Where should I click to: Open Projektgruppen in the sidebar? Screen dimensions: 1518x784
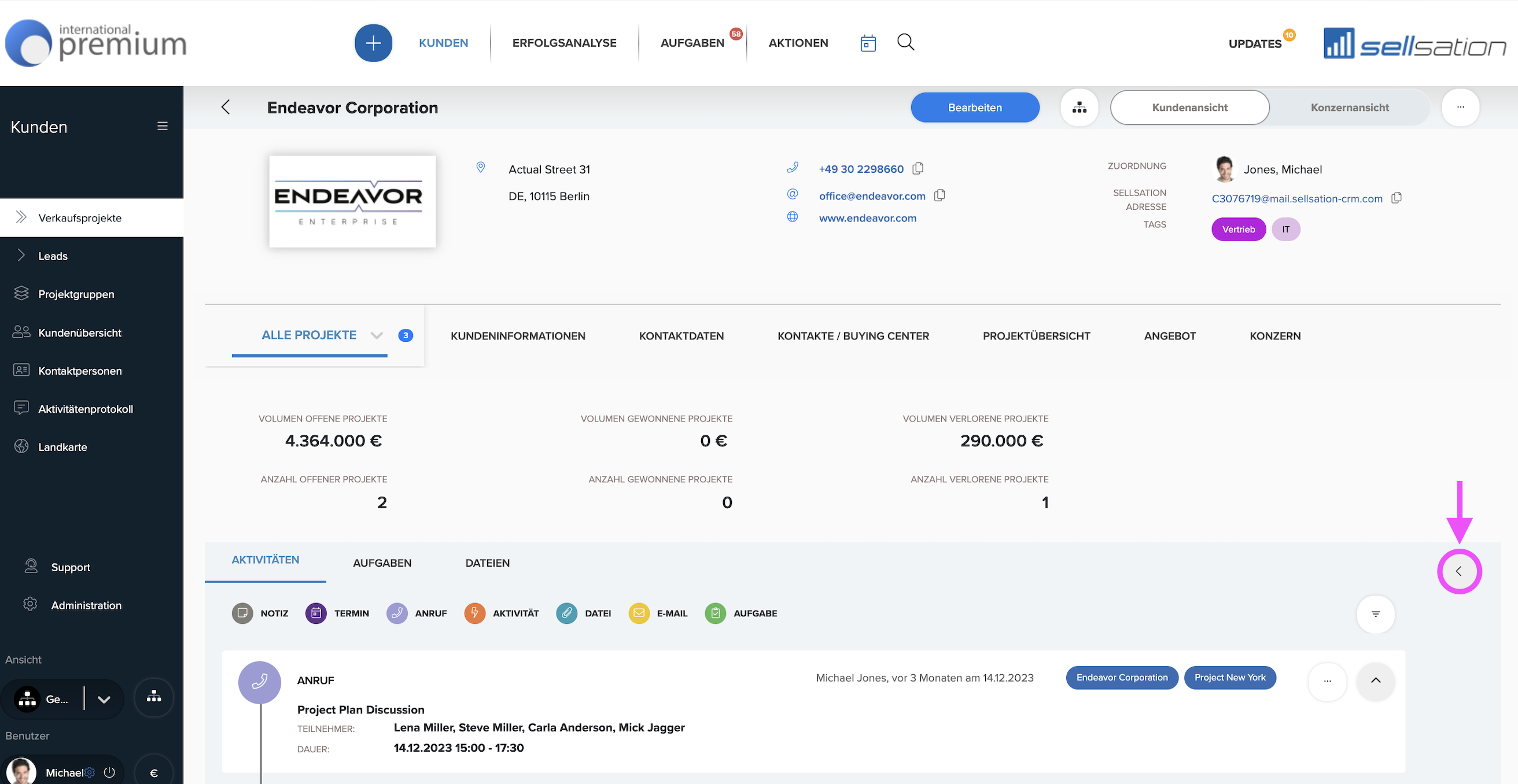[x=91, y=294]
